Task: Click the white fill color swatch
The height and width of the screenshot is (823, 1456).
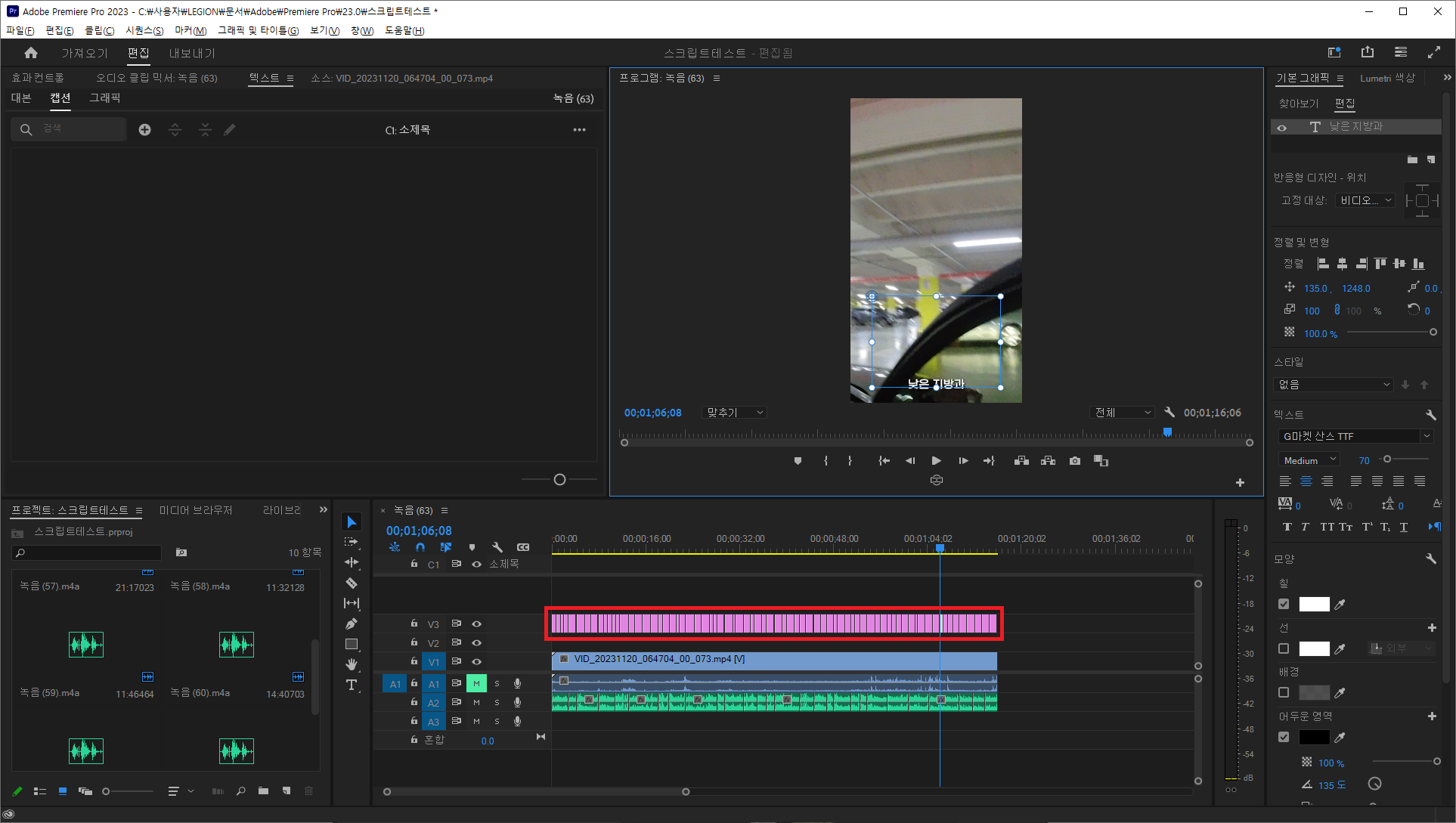Action: (x=1314, y=604)
